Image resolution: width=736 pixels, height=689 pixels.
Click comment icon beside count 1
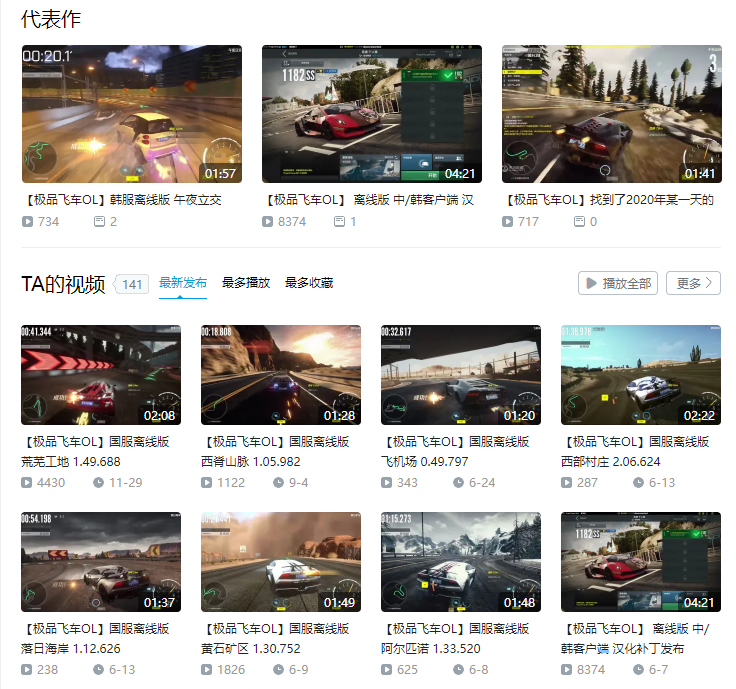click(339, 222)
